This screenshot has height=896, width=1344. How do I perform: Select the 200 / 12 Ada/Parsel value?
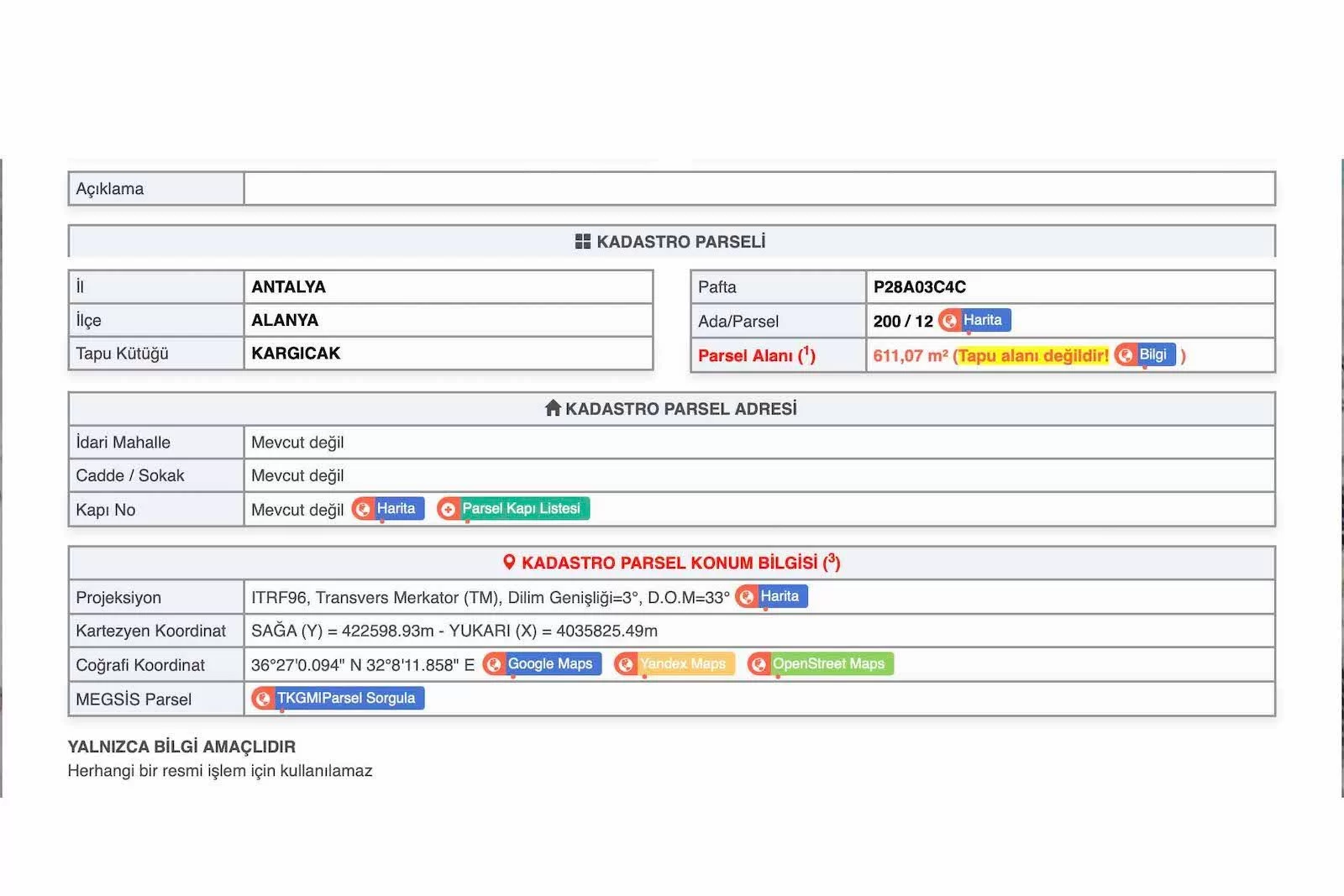coord(903,322)
